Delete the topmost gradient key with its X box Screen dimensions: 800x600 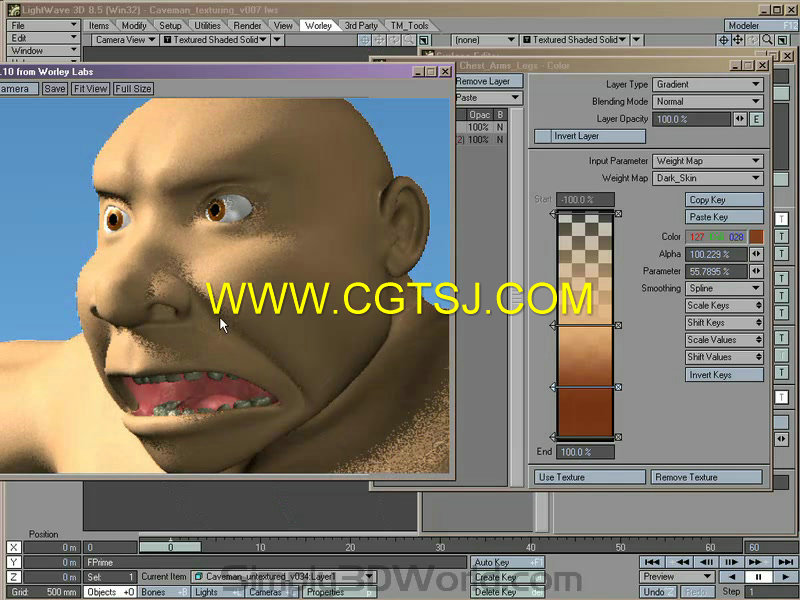pos(618,214)
